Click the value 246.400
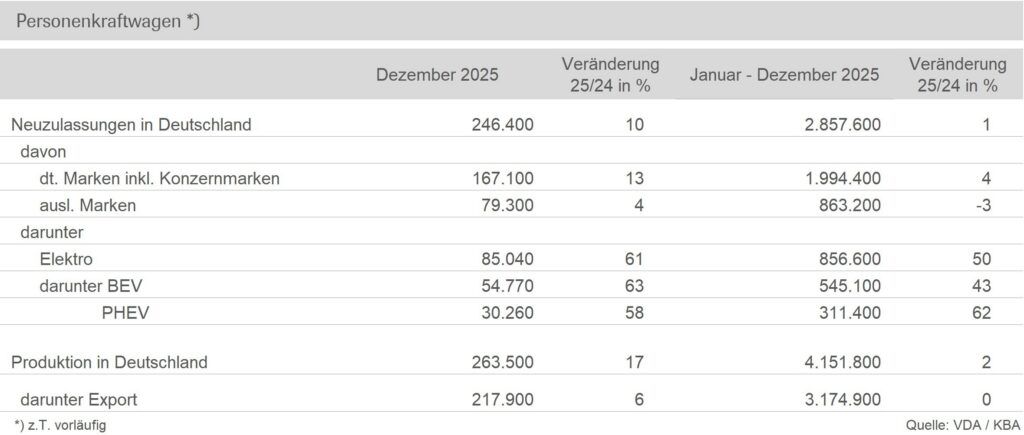The height and width of the screenshot is (435, 1024). pyautogui.click(x=503, y=125)
